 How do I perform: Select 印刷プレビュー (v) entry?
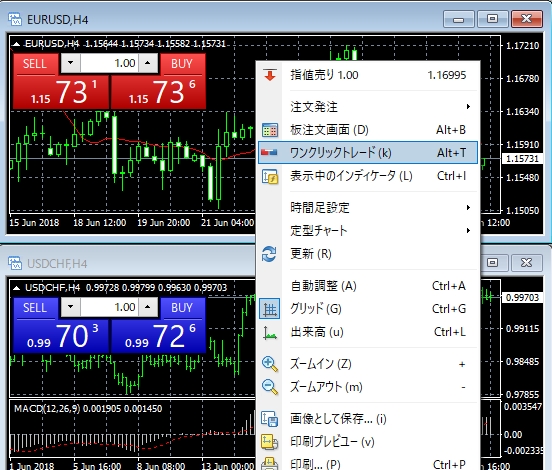368,441
